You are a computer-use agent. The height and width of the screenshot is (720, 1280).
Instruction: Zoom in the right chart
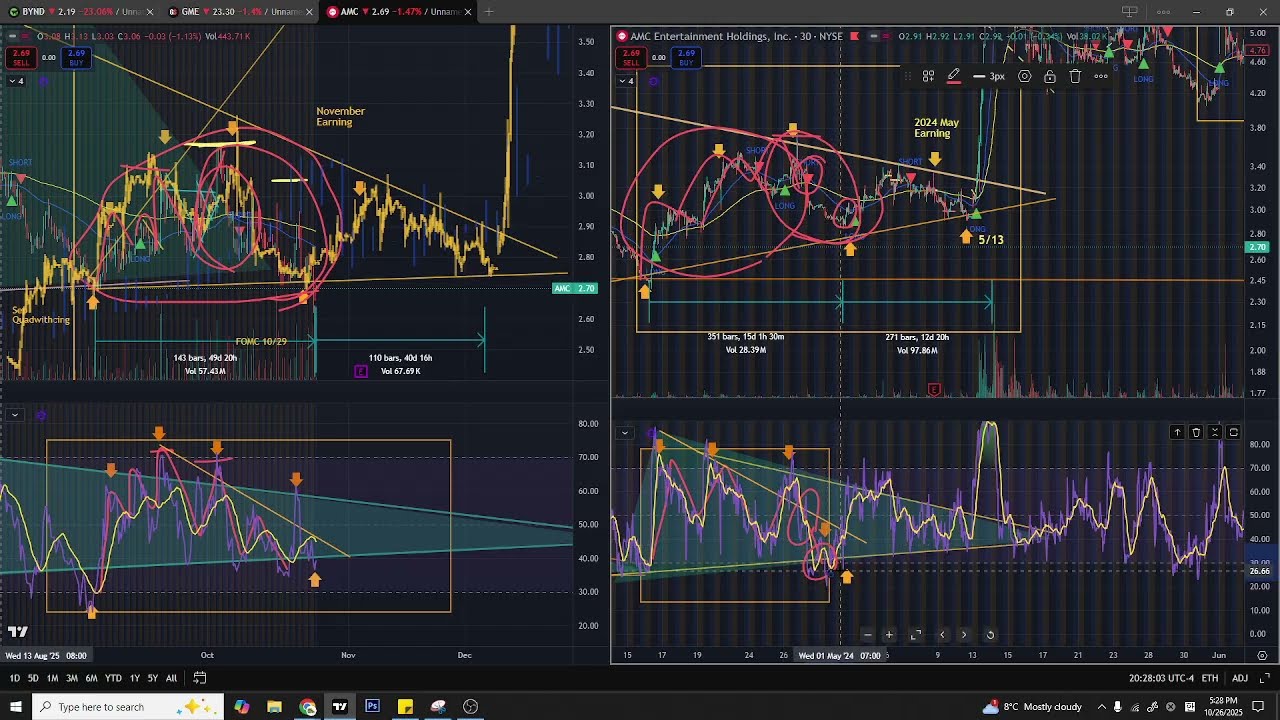(889, 635)
